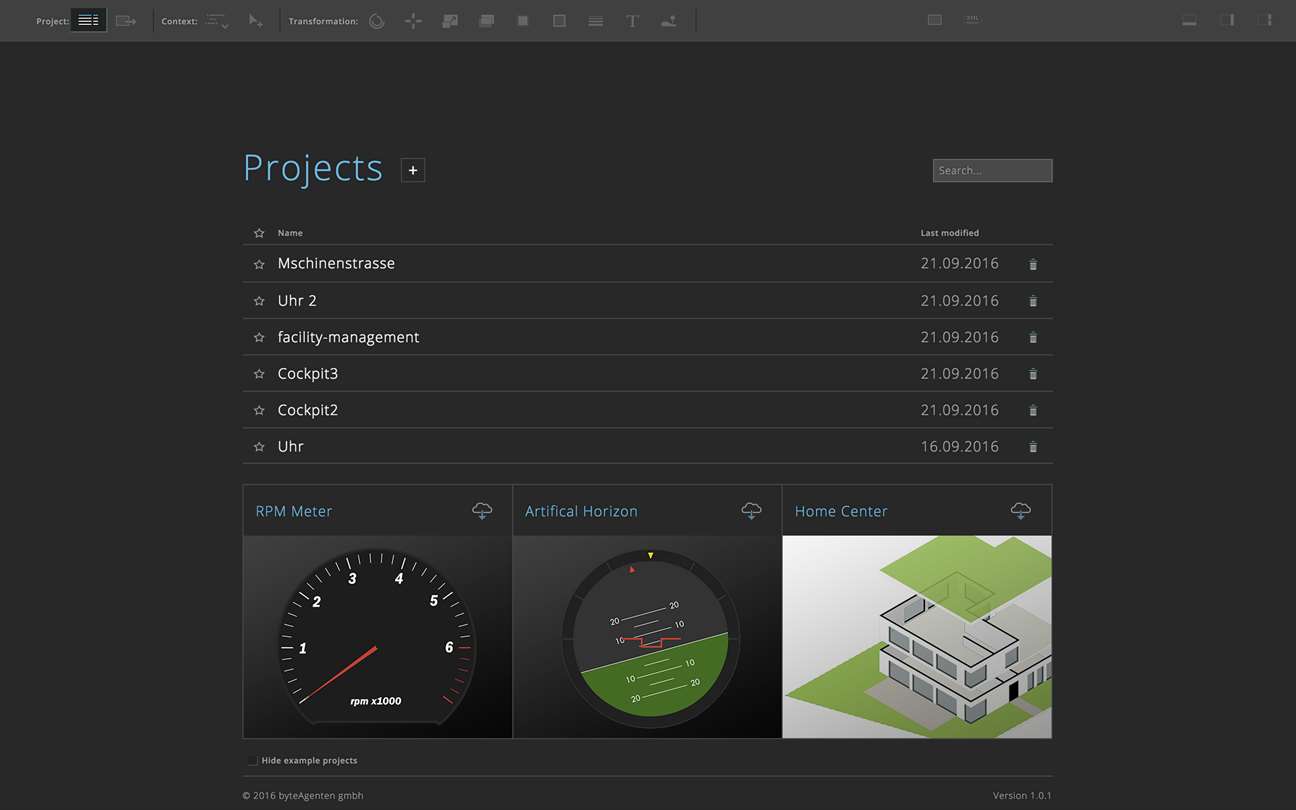Click the project export arrow icon

pyautogui.click(x=126, y=20)
